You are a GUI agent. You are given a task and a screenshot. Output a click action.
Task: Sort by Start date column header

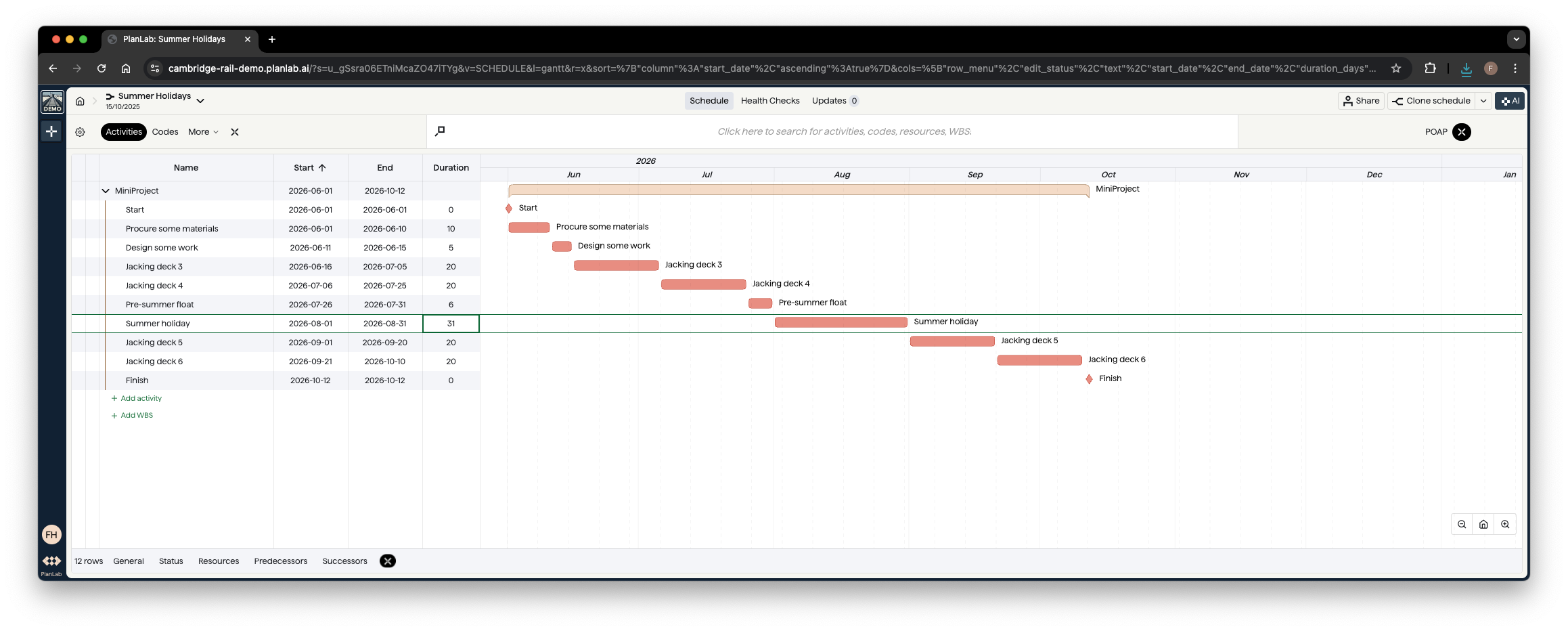tap(308, 167)
